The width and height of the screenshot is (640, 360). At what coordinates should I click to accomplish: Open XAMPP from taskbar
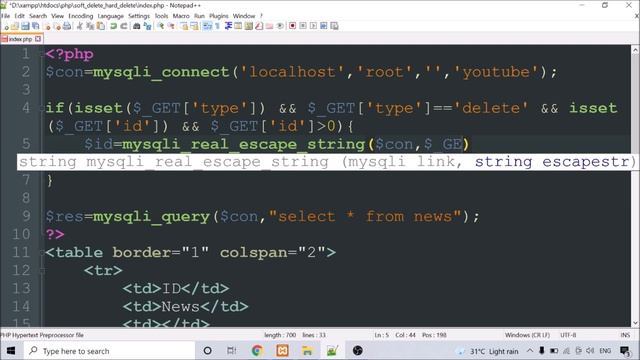coord(282,351)
